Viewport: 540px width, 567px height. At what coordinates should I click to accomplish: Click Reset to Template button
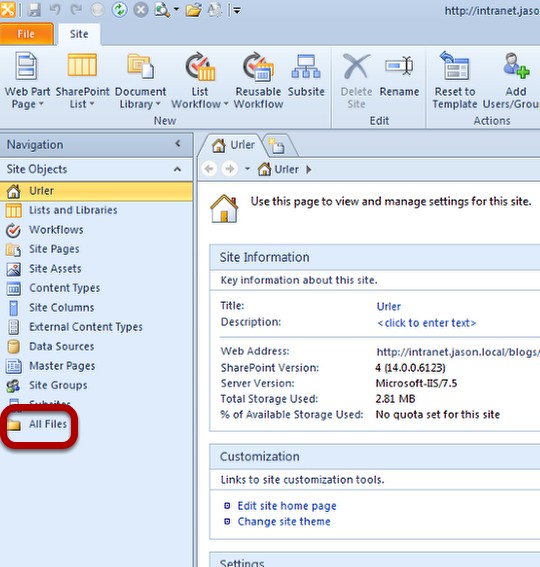(x=455, y=81)
